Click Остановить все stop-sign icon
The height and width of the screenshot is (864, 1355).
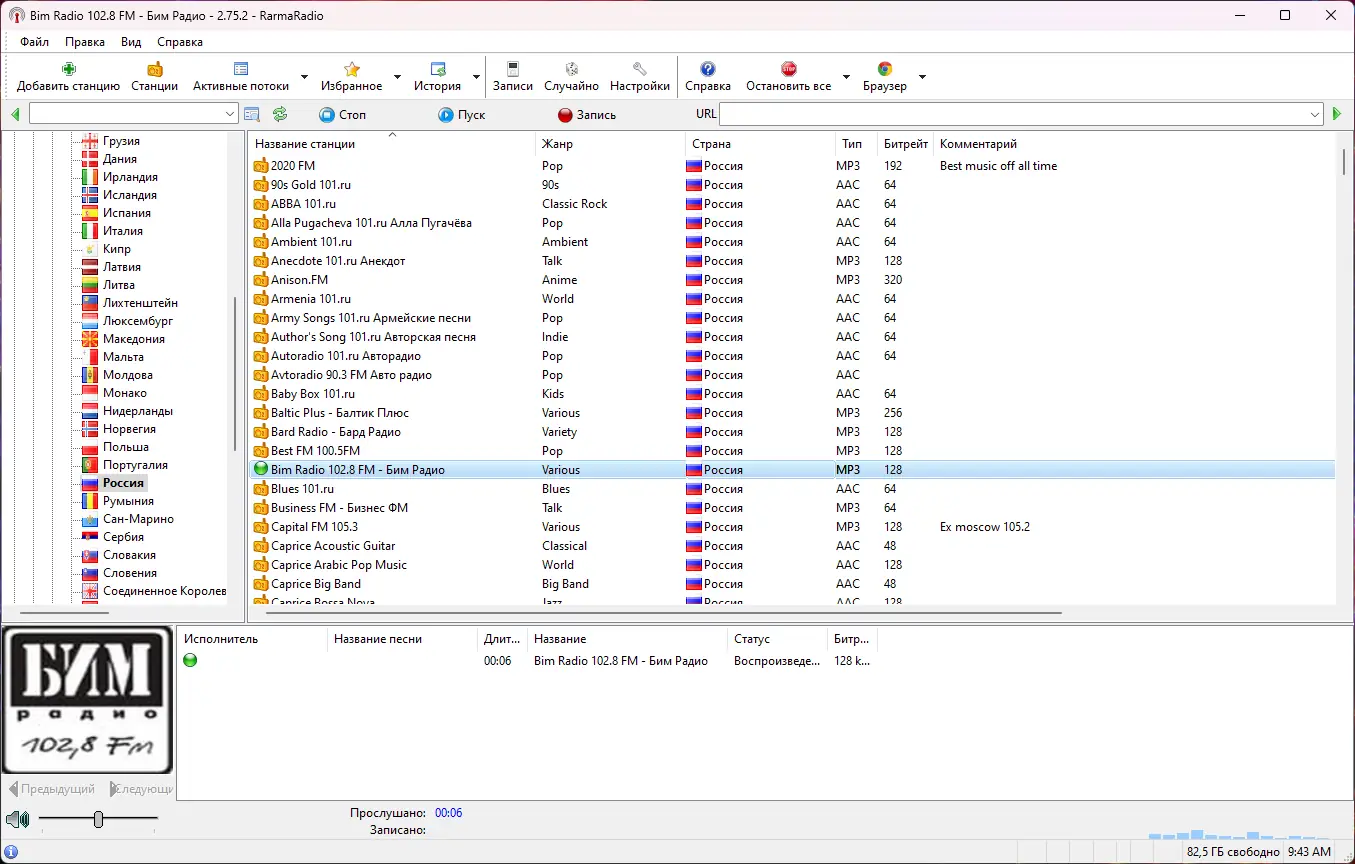[788, 69]
